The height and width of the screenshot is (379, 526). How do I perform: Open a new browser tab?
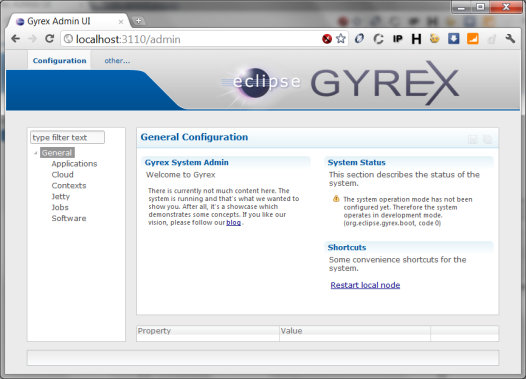[138, 21]
